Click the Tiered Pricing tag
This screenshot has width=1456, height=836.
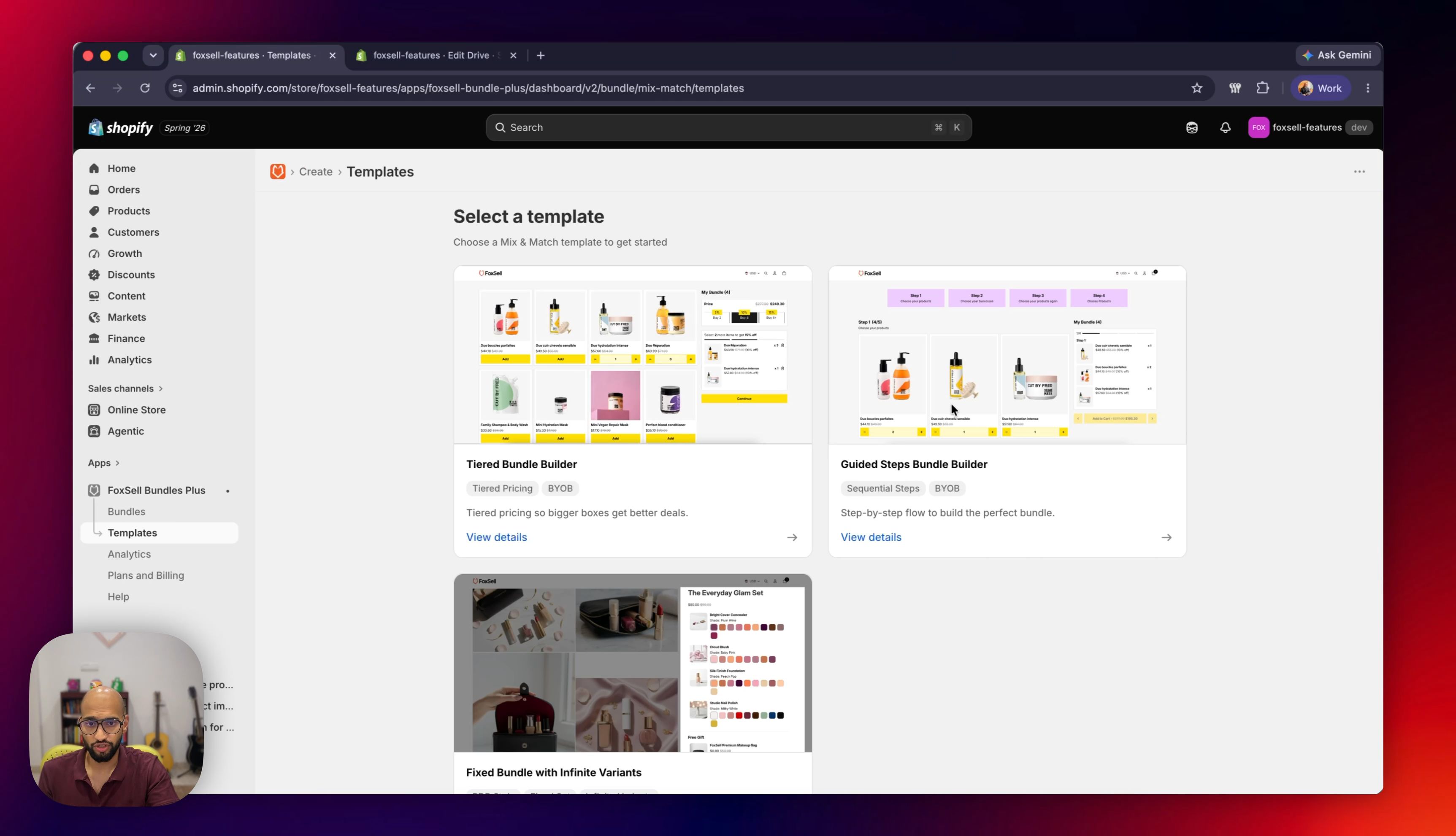pos(502,488)
